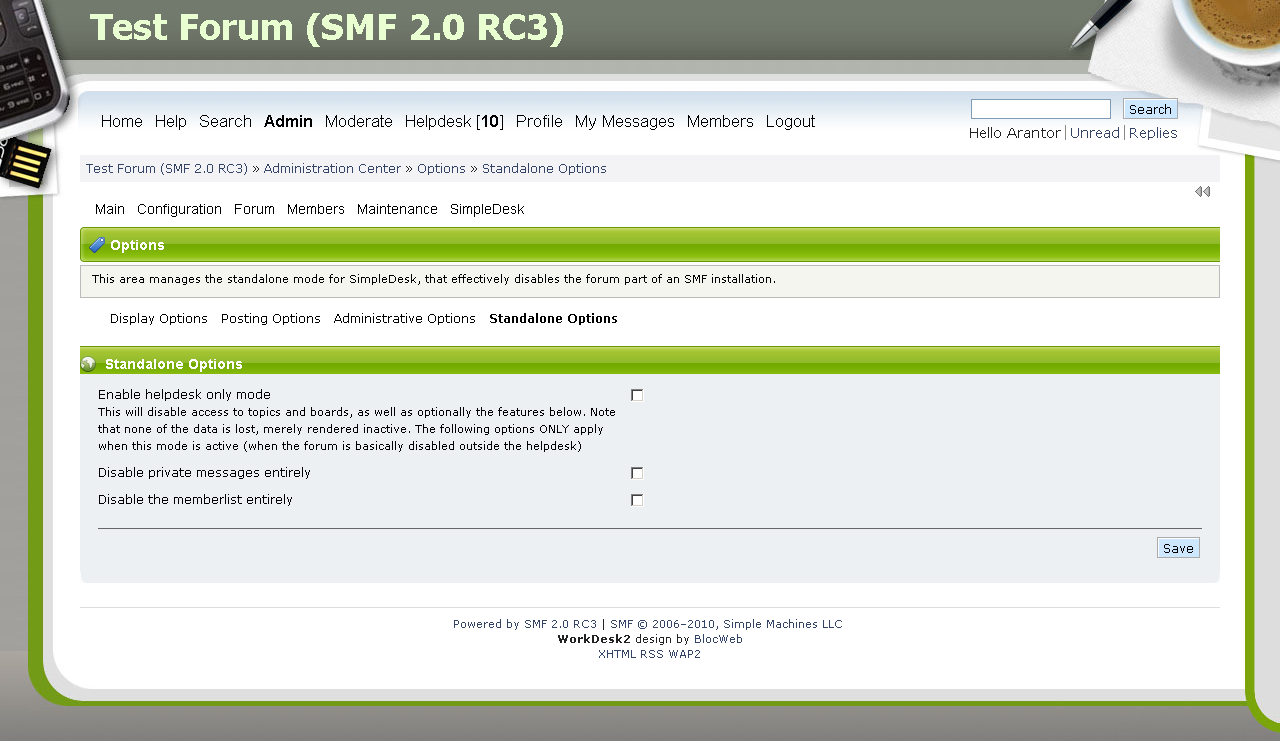Click the Test Forum header title
Image resolution: width=1280 pixels, height=741 pixels.
coord(327,28)
